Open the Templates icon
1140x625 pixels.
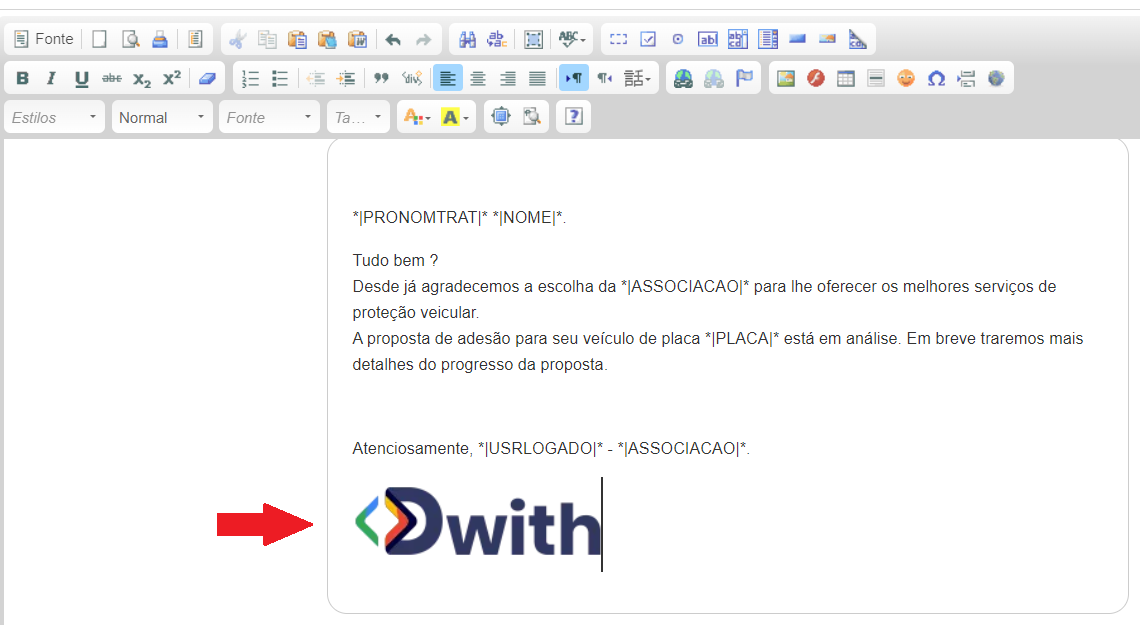pyautogui.click(x=195, y=39)
